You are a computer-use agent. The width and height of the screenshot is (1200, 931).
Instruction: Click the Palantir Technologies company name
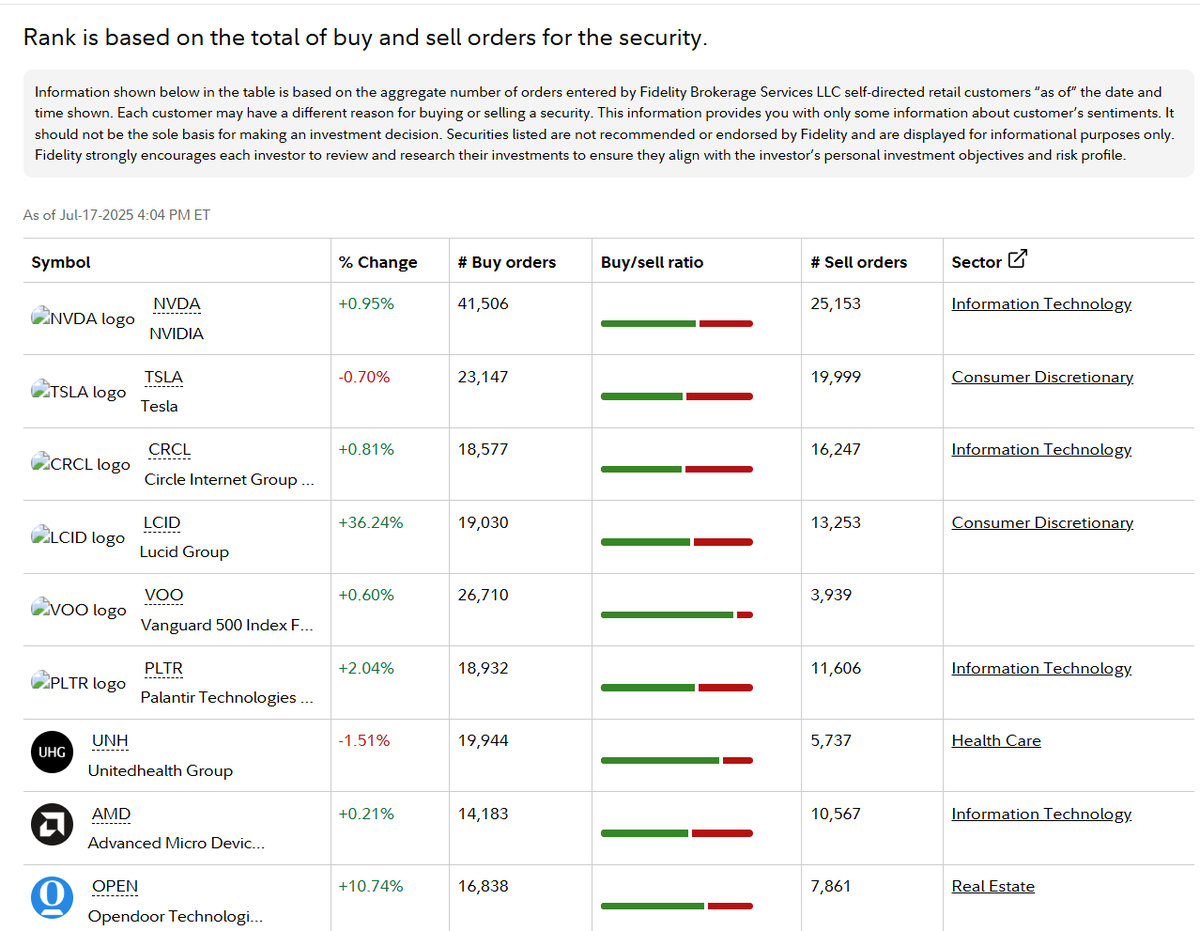point(226,697)
